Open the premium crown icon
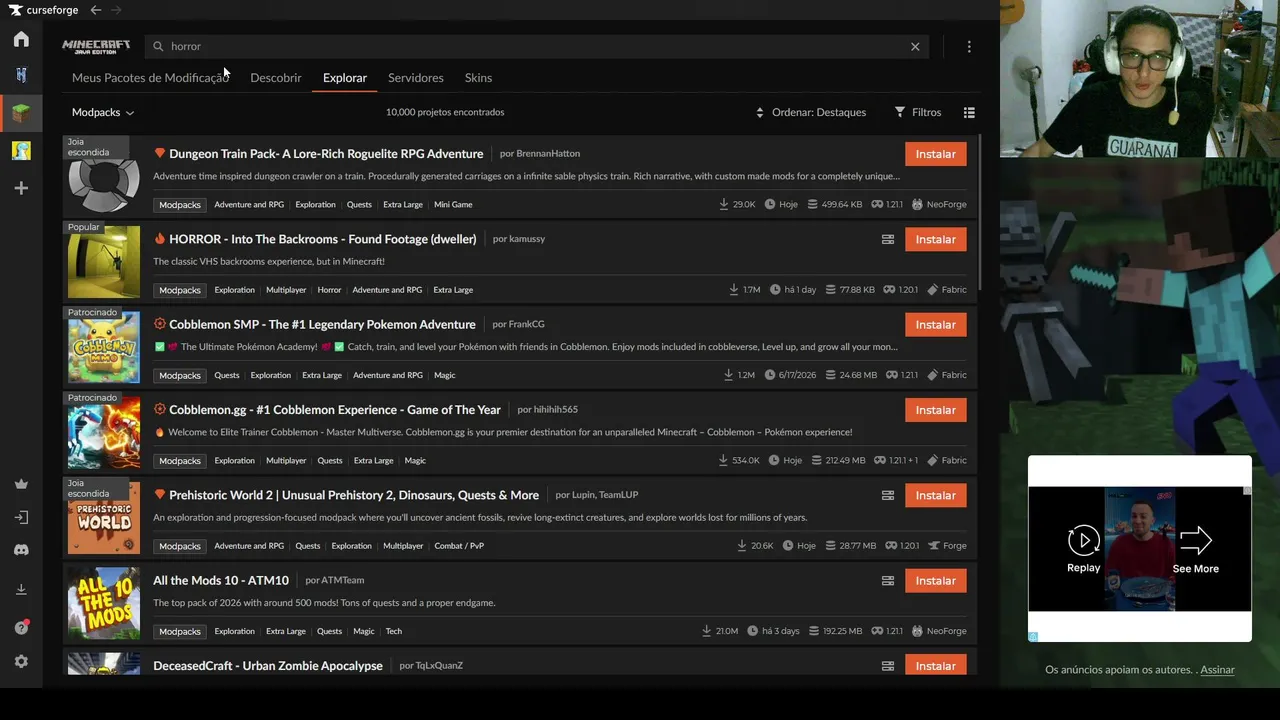The width and height of the screenshot is (1280, 720). tap(21, 484)
